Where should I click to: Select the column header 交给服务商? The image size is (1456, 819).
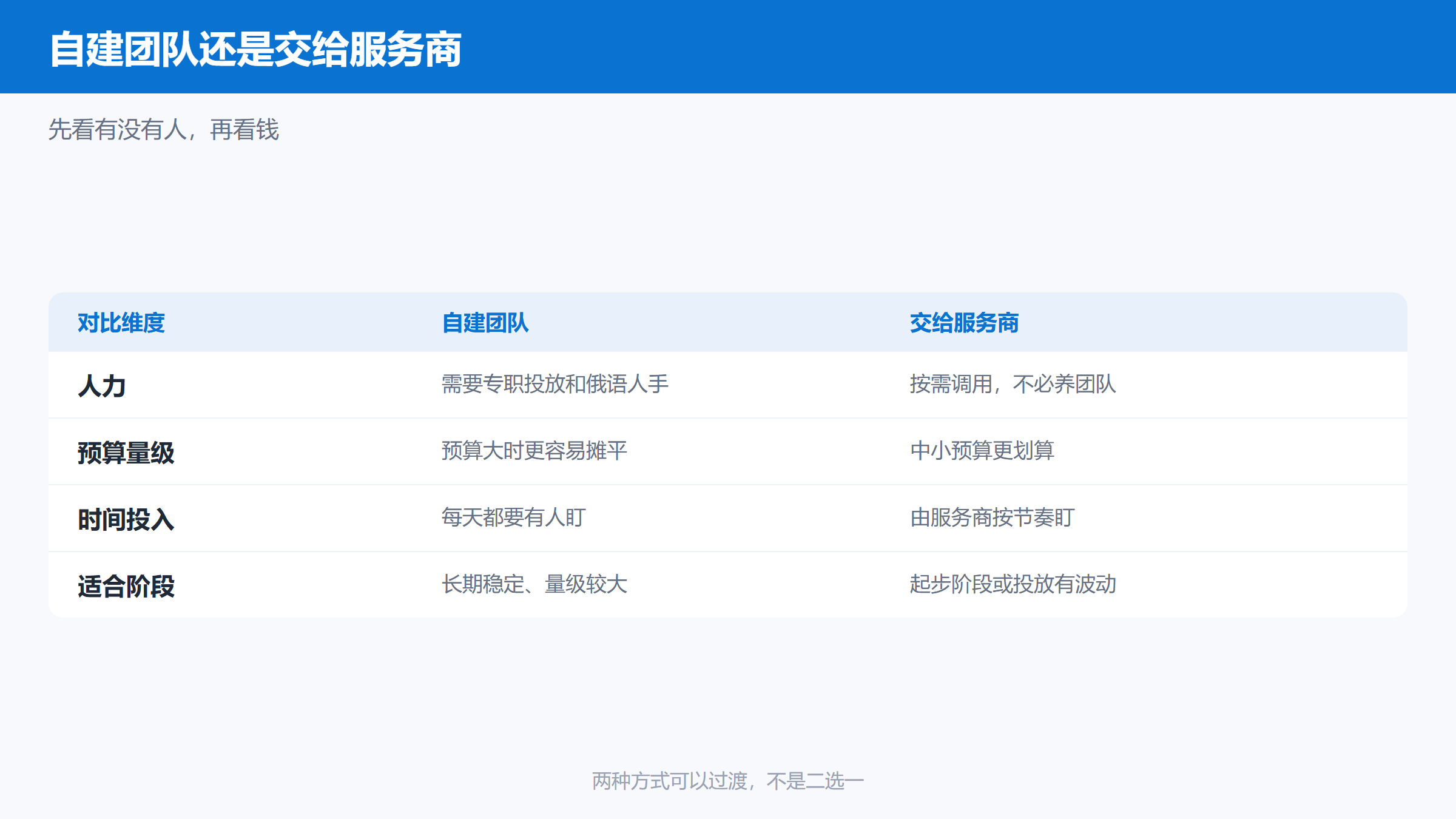964,323
